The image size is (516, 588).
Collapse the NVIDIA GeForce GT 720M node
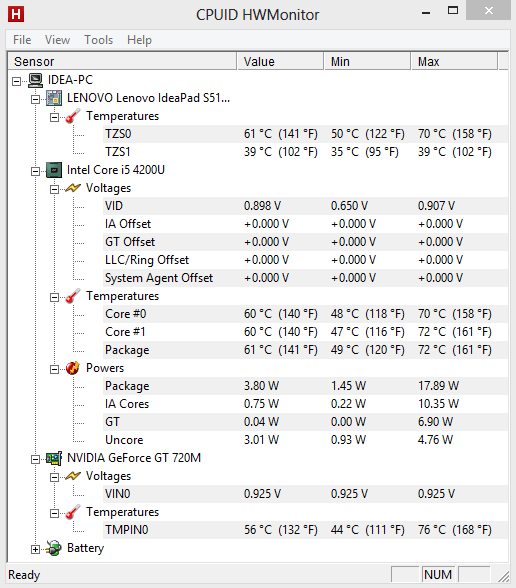(x=35, y=459)
